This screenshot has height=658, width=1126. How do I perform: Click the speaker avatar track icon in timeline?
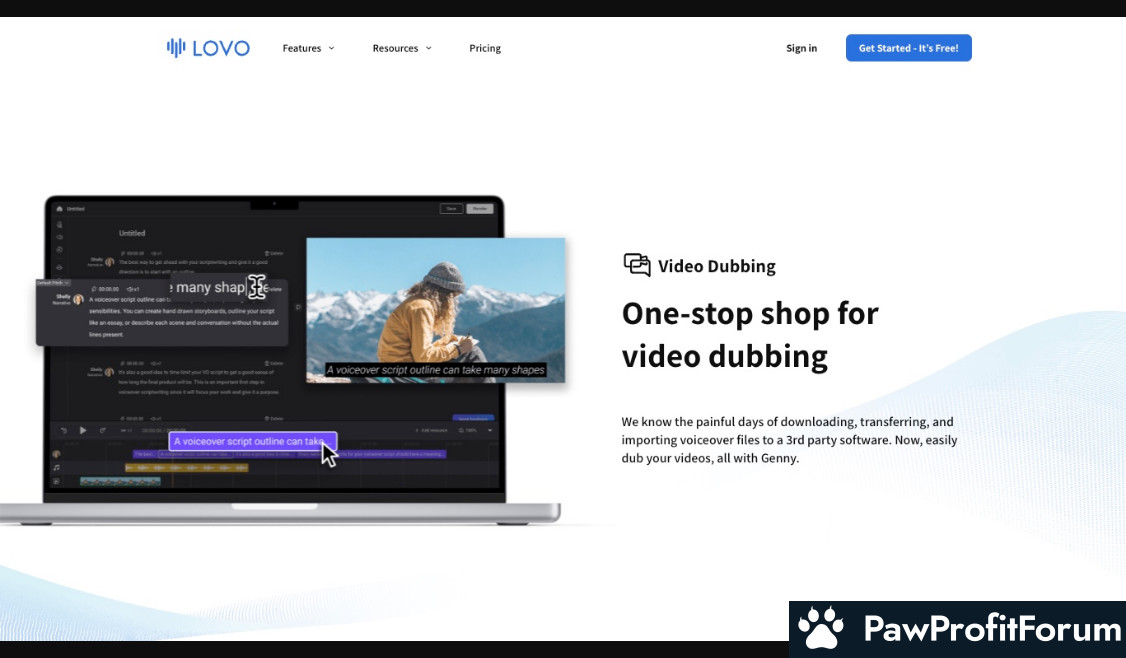pos(57,454)
